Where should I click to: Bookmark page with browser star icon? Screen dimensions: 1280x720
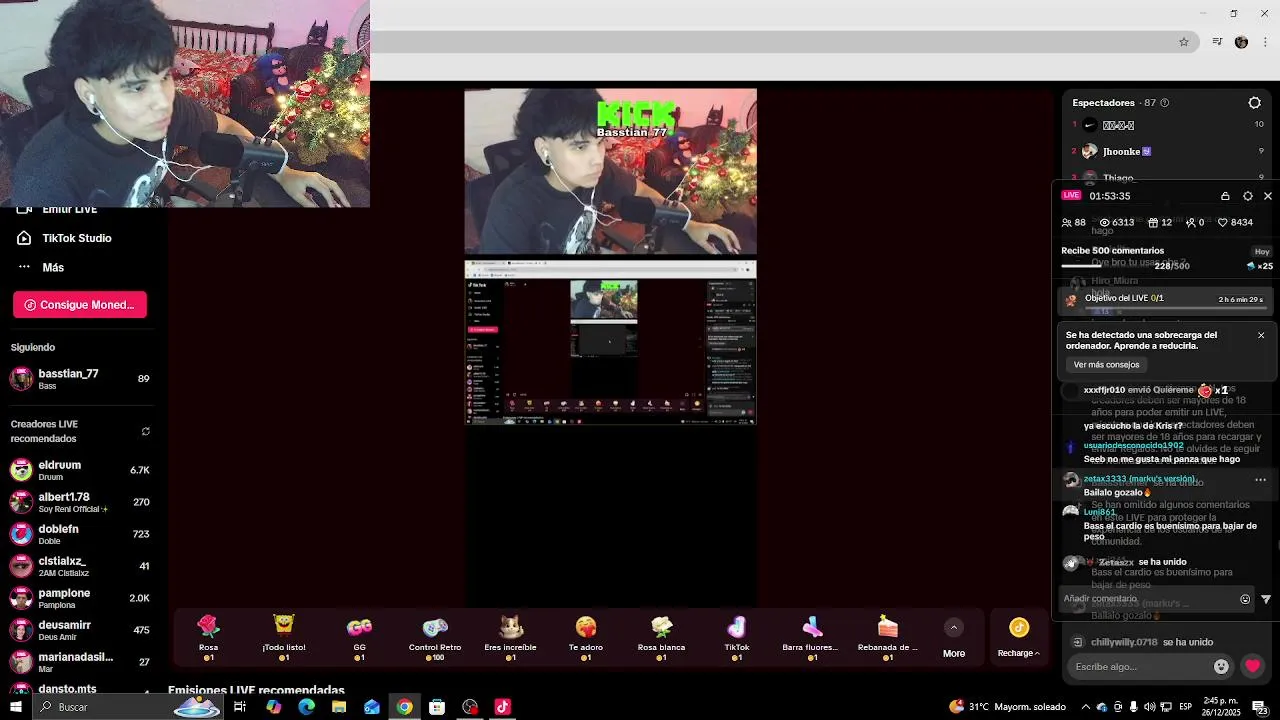pyautogui.click(x=1184, y=42)
